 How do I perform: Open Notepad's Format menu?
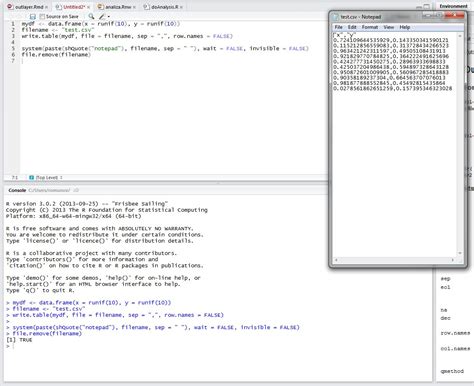[x=370, y=27]
